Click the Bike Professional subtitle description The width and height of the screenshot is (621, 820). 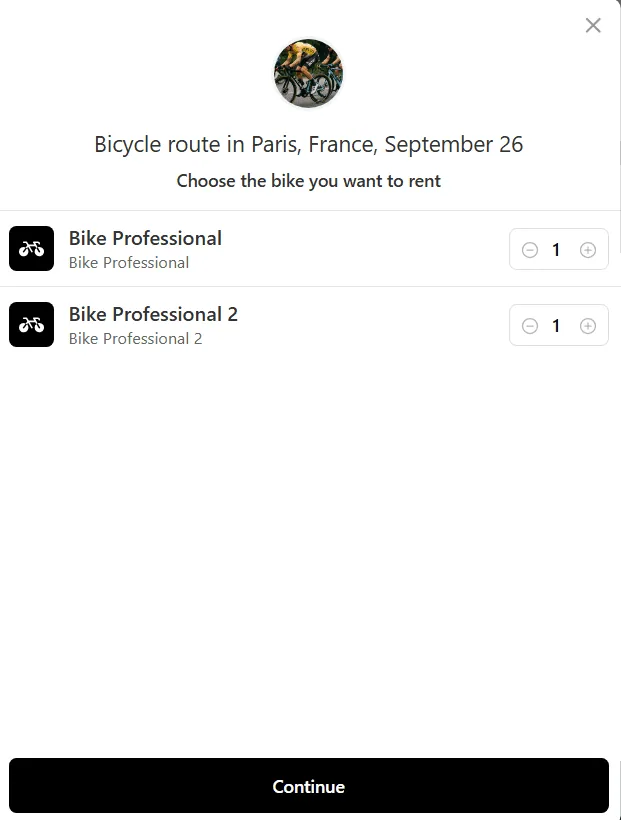pos(129,263)
